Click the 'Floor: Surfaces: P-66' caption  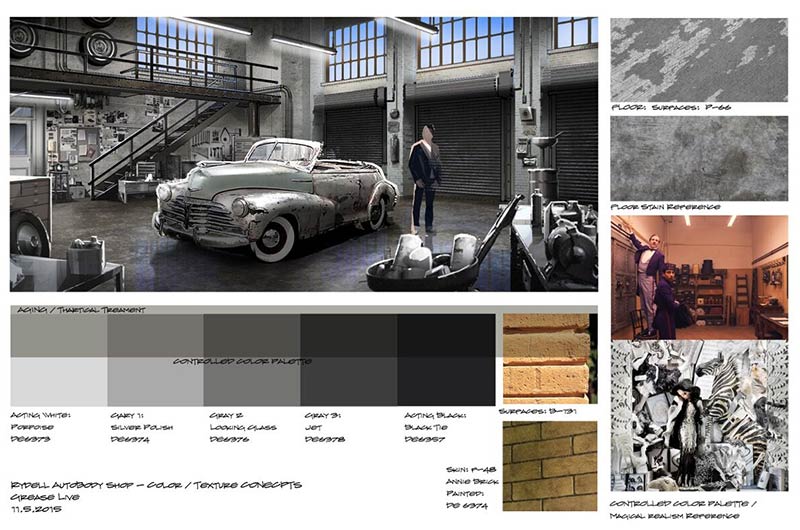pos(671,108)
